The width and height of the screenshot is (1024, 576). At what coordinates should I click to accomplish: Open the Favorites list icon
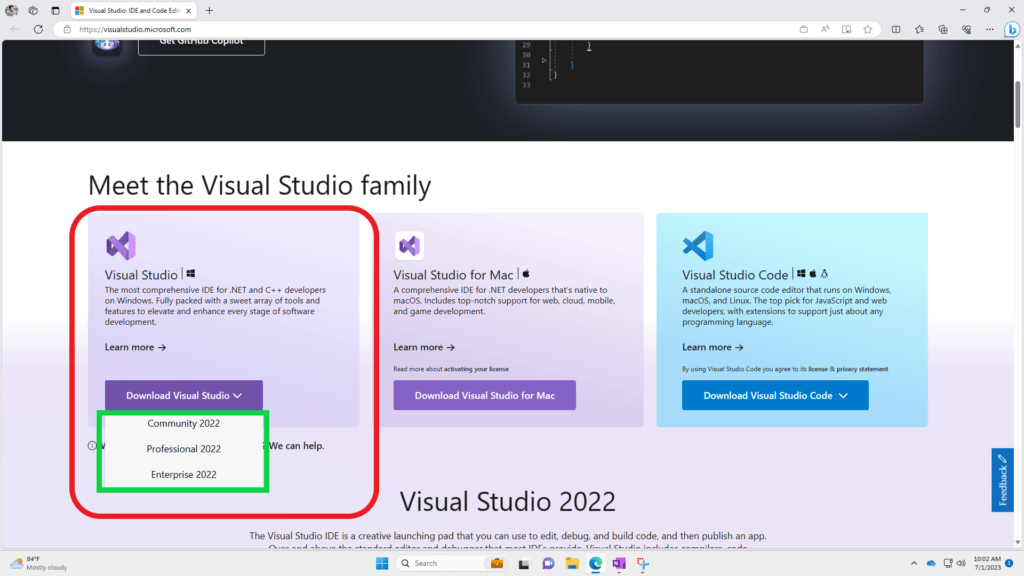click(x=920, y=29)
